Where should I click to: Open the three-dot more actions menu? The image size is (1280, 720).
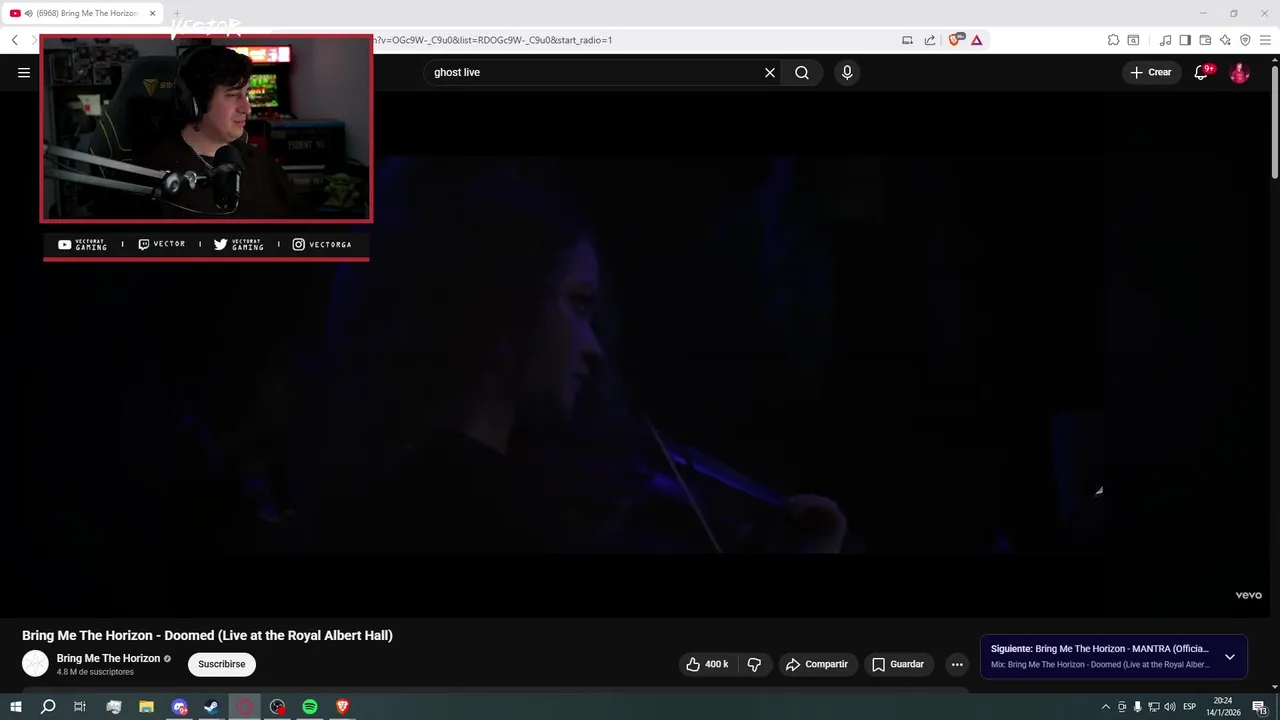coord(957,664)
